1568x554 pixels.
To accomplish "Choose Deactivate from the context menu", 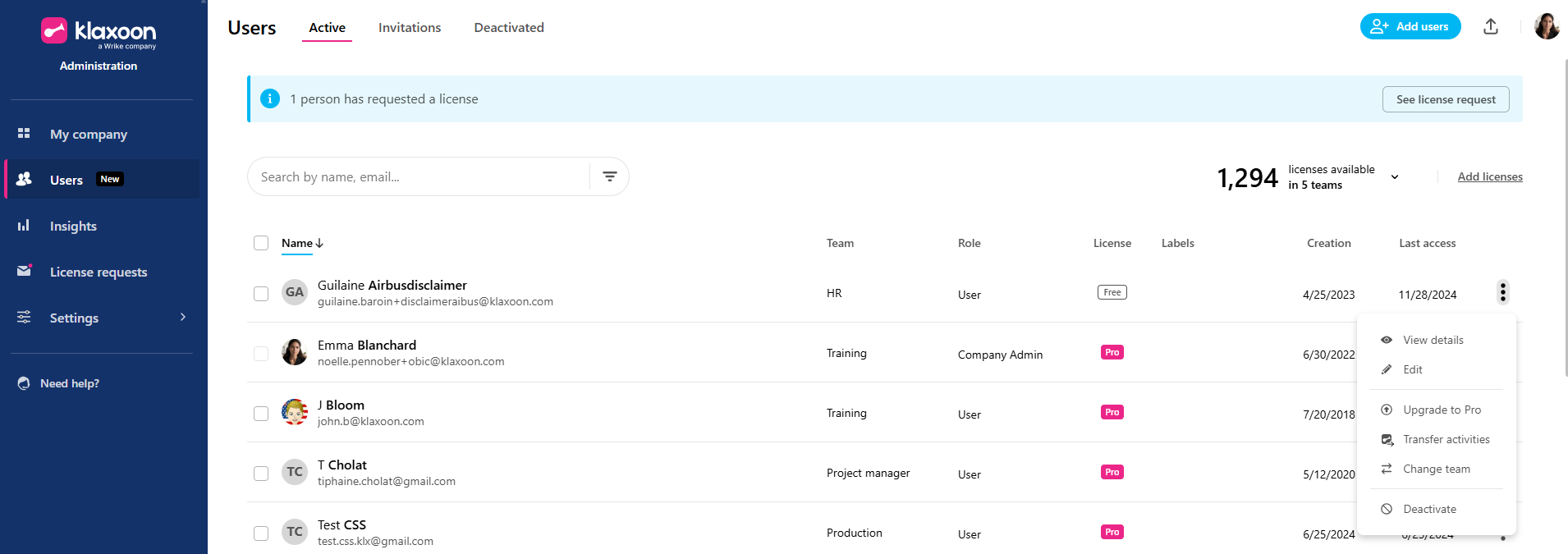I will (1429, 509).
